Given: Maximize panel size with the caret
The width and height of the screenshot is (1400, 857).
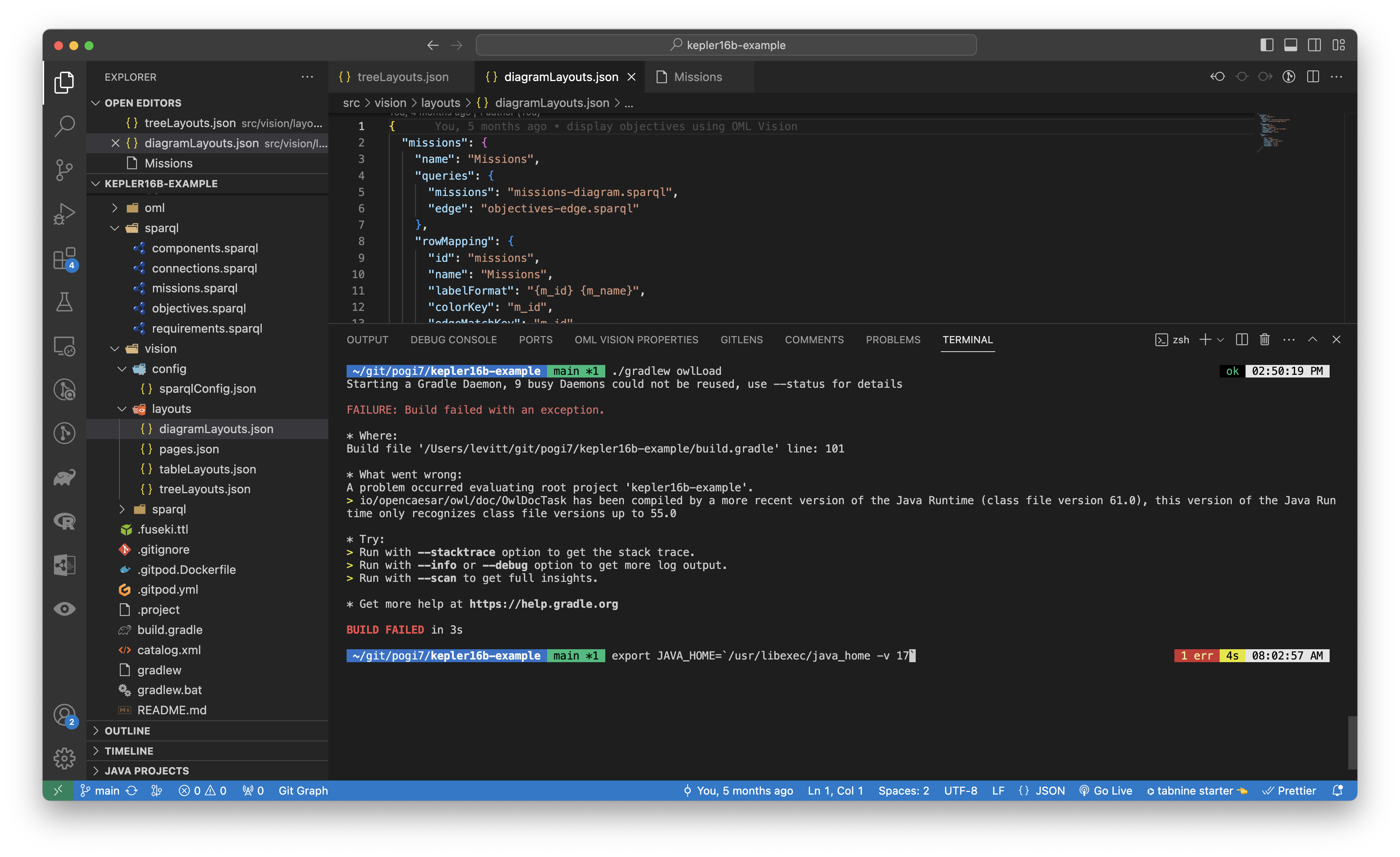Looking at the screenshot, I should pyautogui.click(x=1312, y=339).
